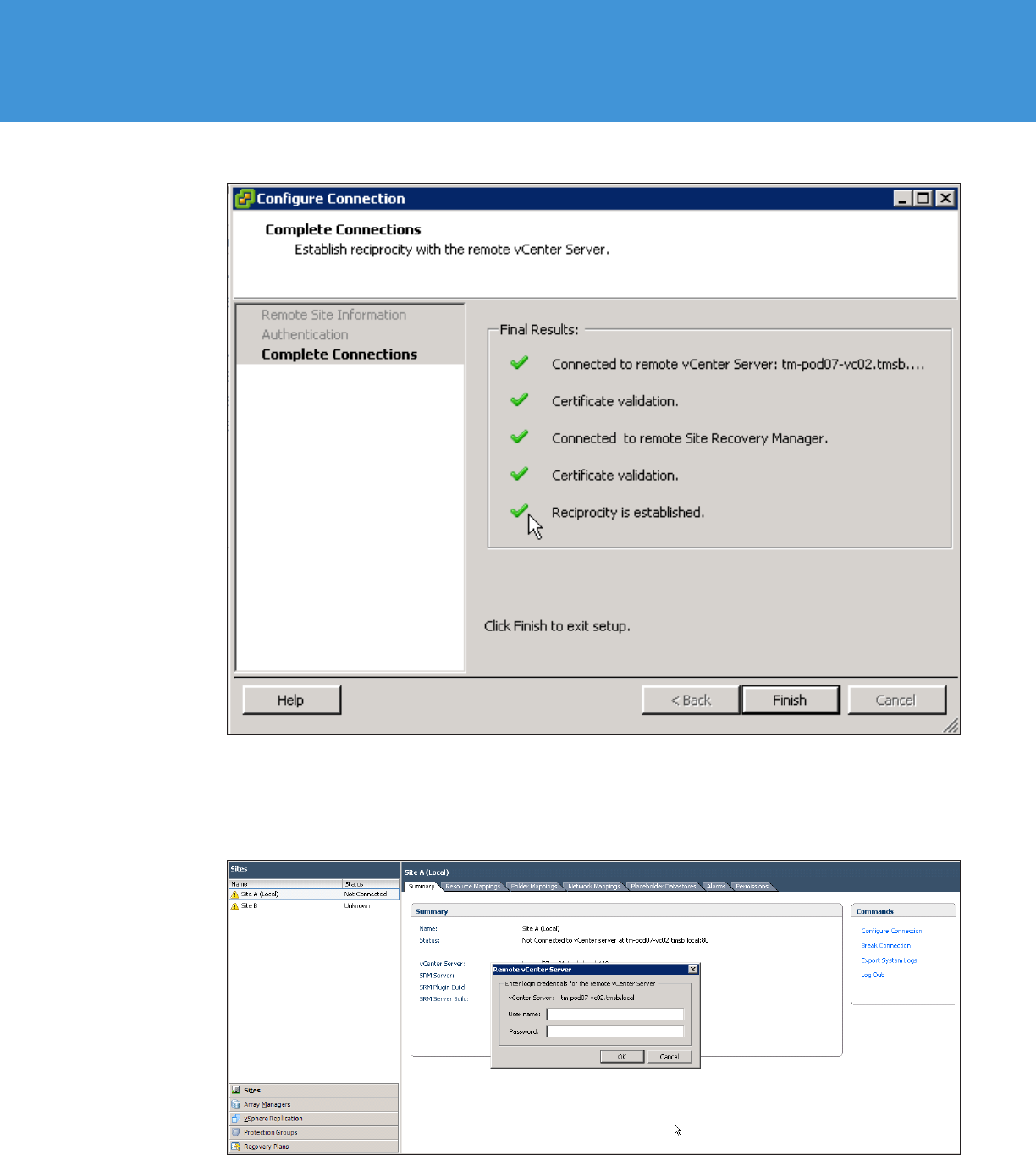Open the Permissions tab

[x=752, y=887]
